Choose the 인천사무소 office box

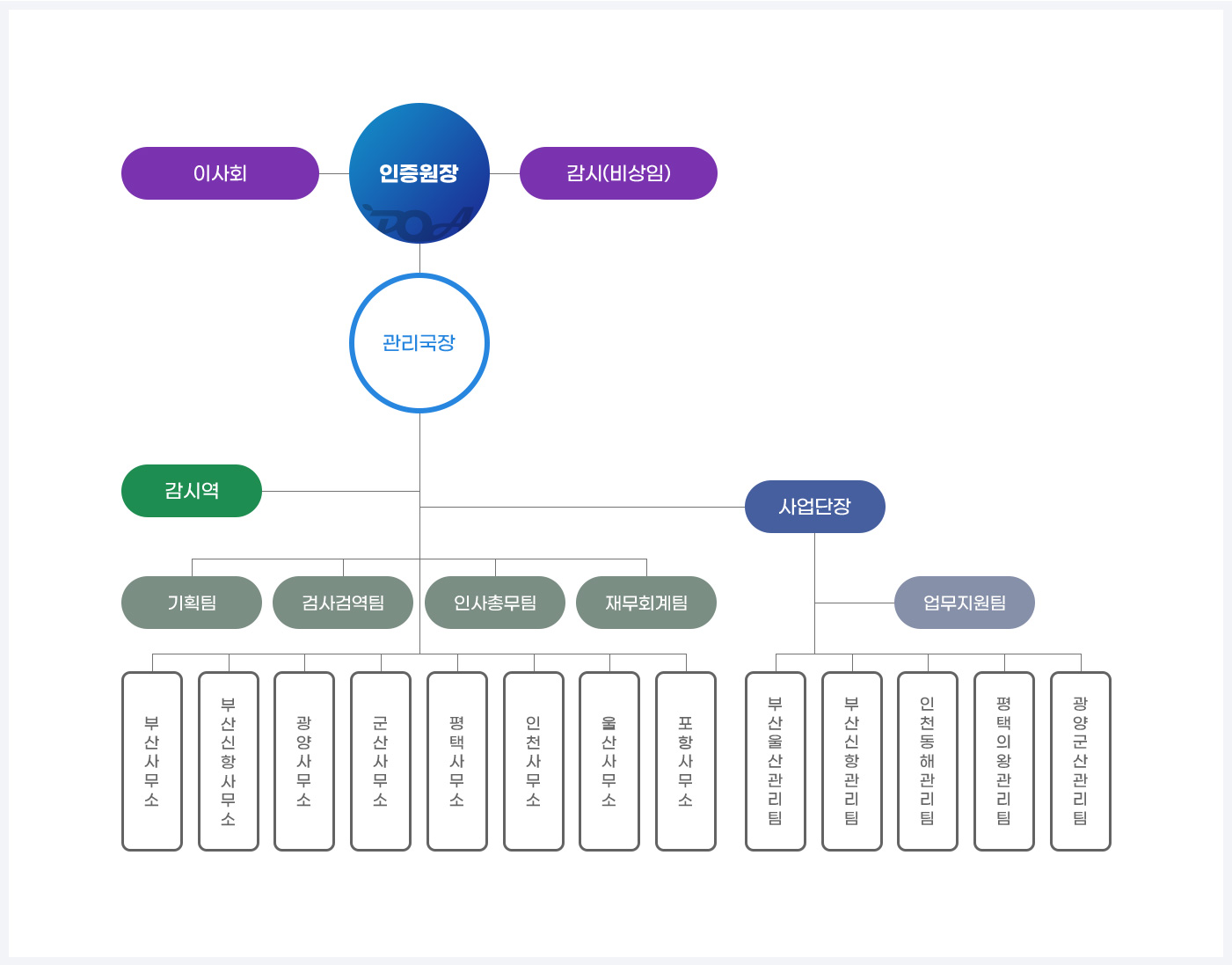pos(534,761)
